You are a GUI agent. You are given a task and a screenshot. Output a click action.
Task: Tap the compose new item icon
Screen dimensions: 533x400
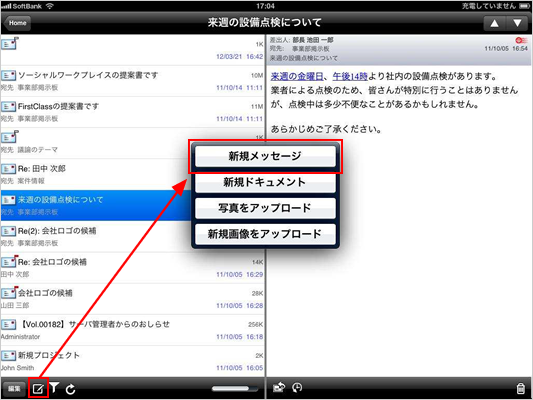pos(38,388)
